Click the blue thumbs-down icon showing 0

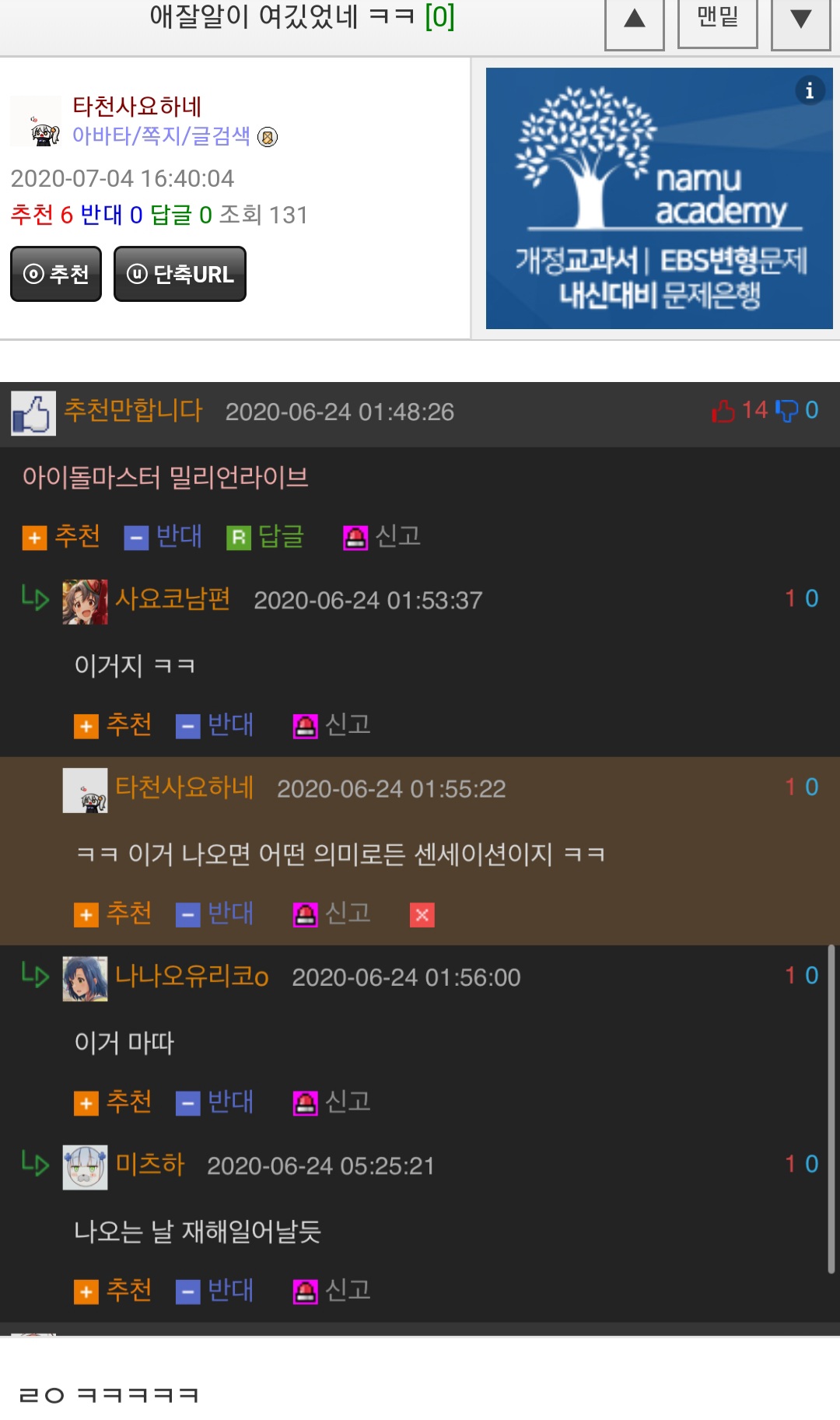pyautogui.click(x=787, y=411)
